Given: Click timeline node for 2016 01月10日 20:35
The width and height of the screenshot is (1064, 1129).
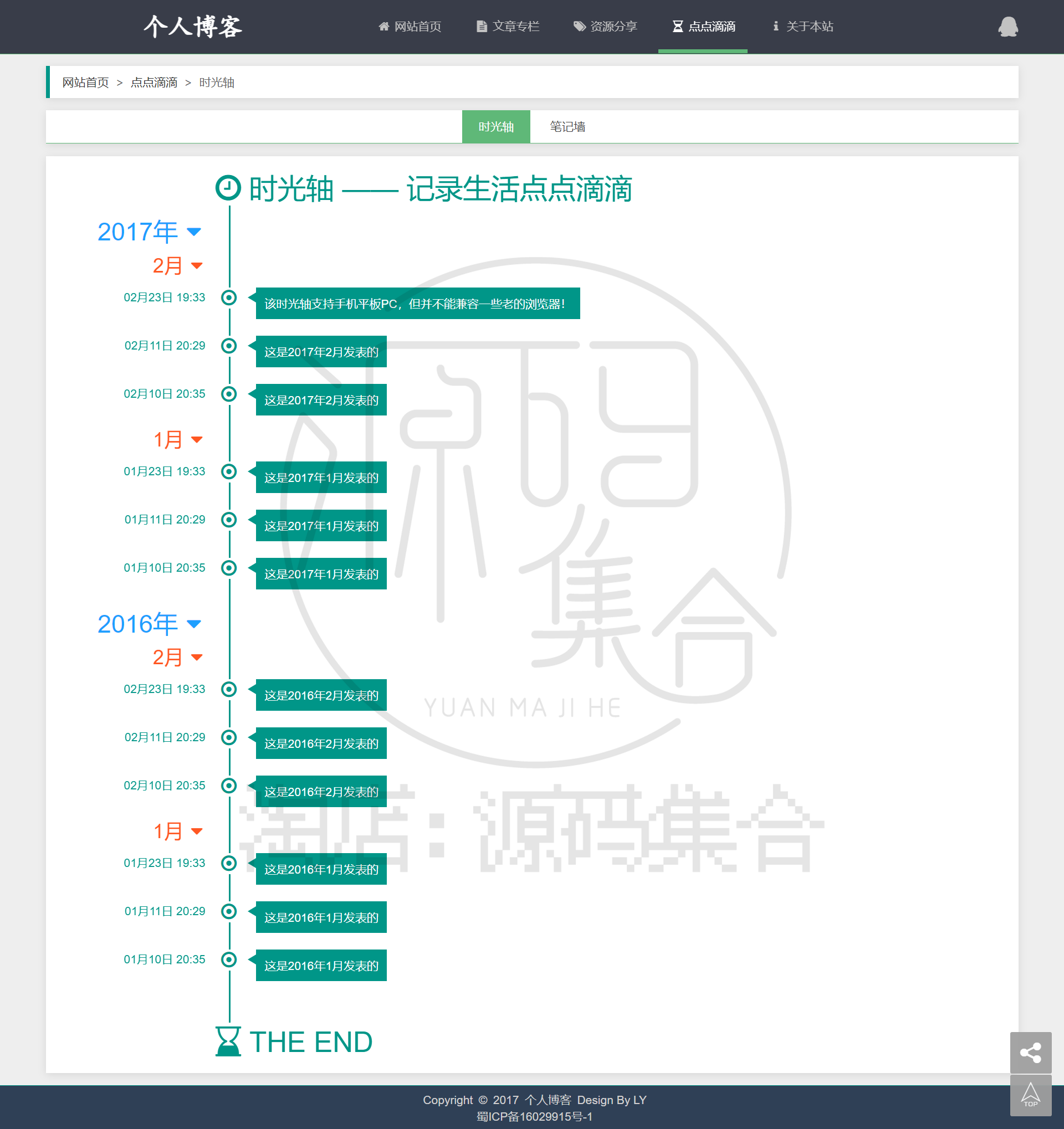Looking at the screenshot, I should pos(229,960).
